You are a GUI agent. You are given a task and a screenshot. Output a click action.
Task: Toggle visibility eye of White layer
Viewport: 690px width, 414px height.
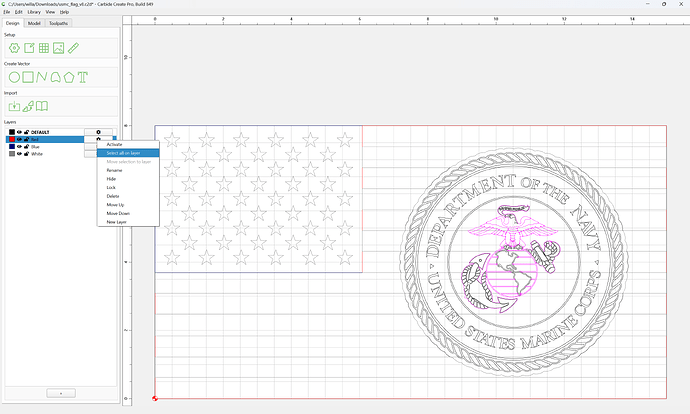tap(19, 154)
